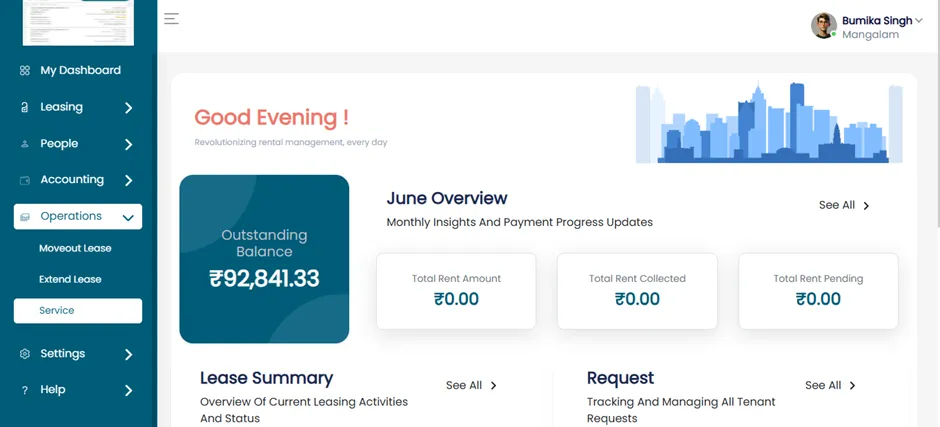Image resolution: width=940 pixels, height=427 pixels.
Task: Select Service submenu item
Action: [78, 311]
